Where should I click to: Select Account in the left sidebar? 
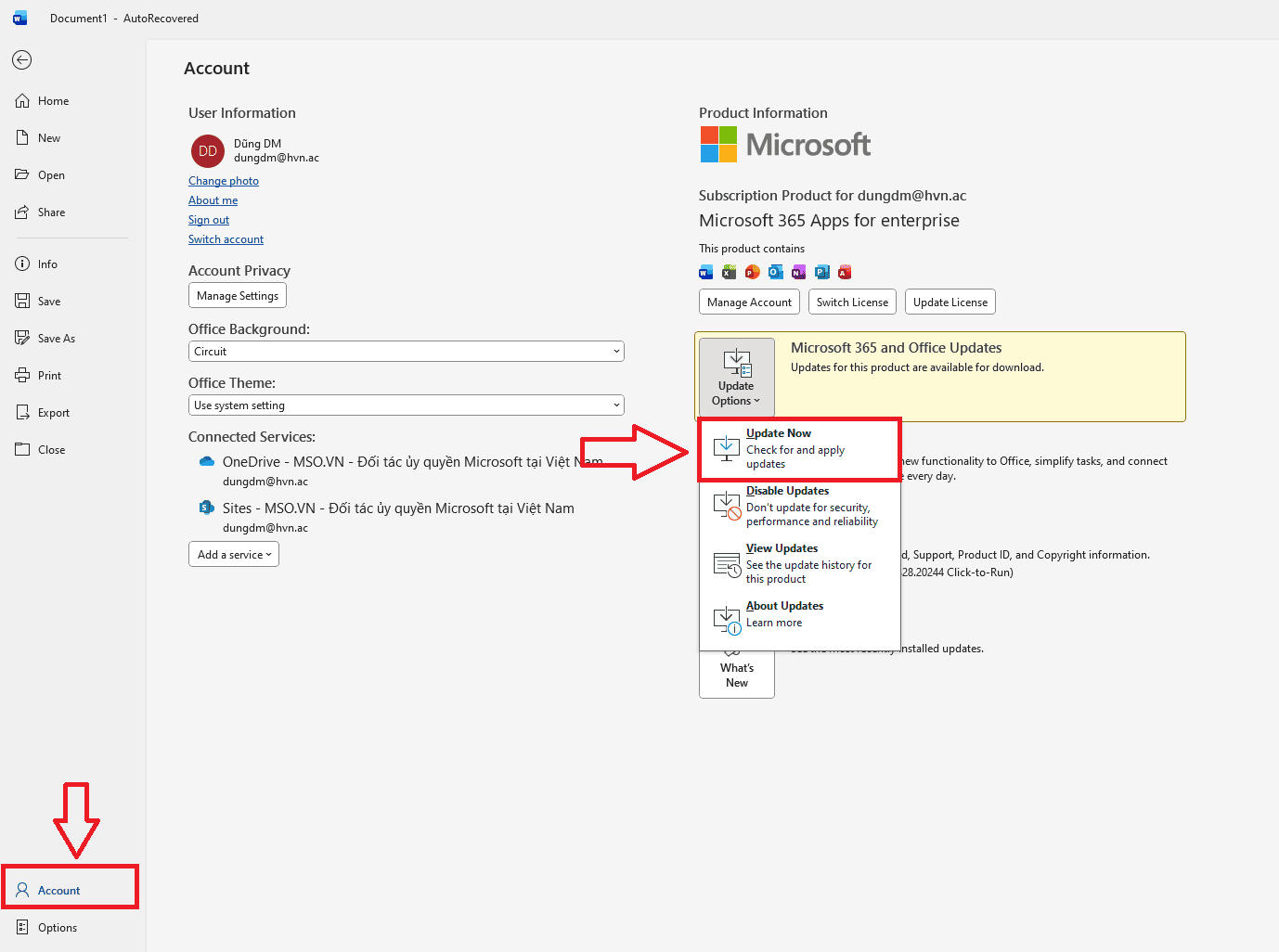tap(59, 891)
